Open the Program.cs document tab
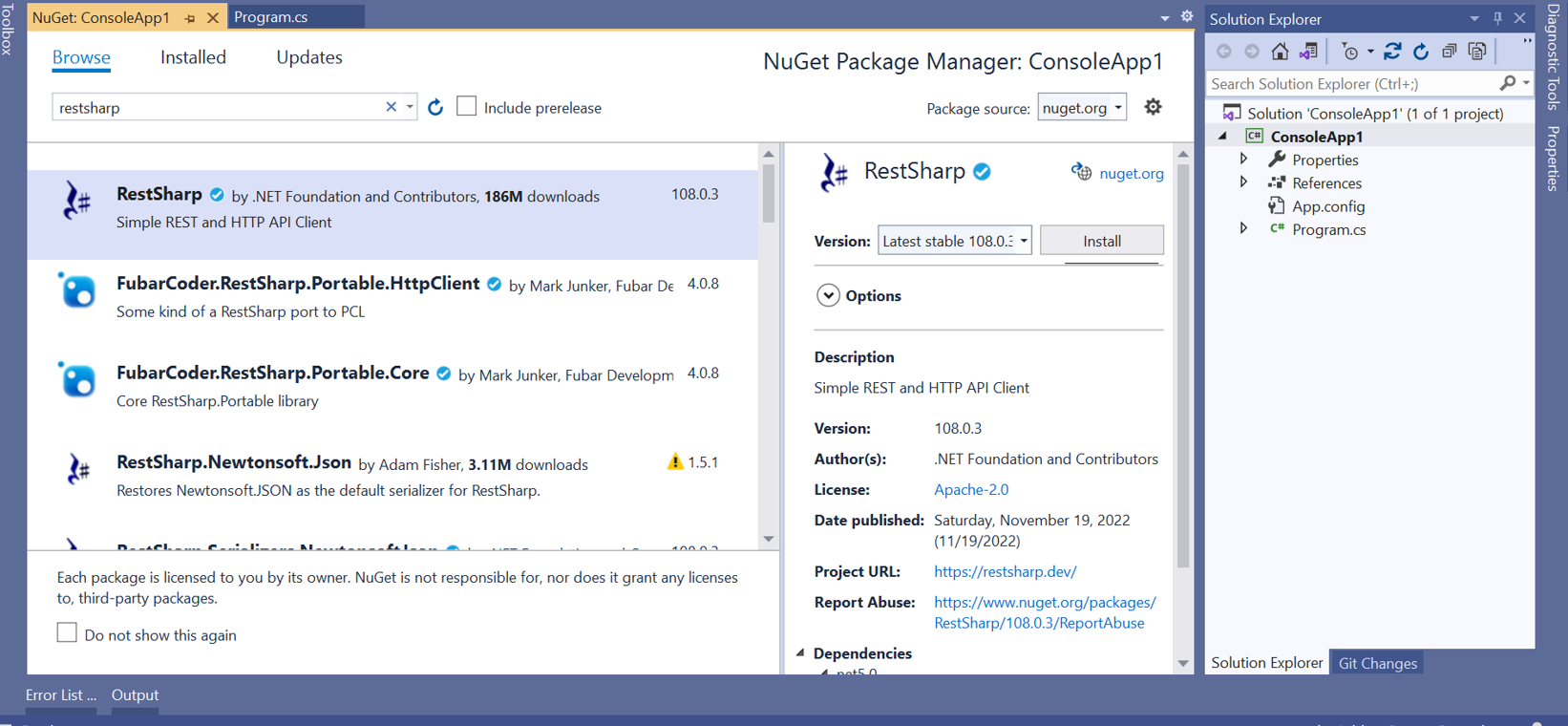 pos(271,17)
